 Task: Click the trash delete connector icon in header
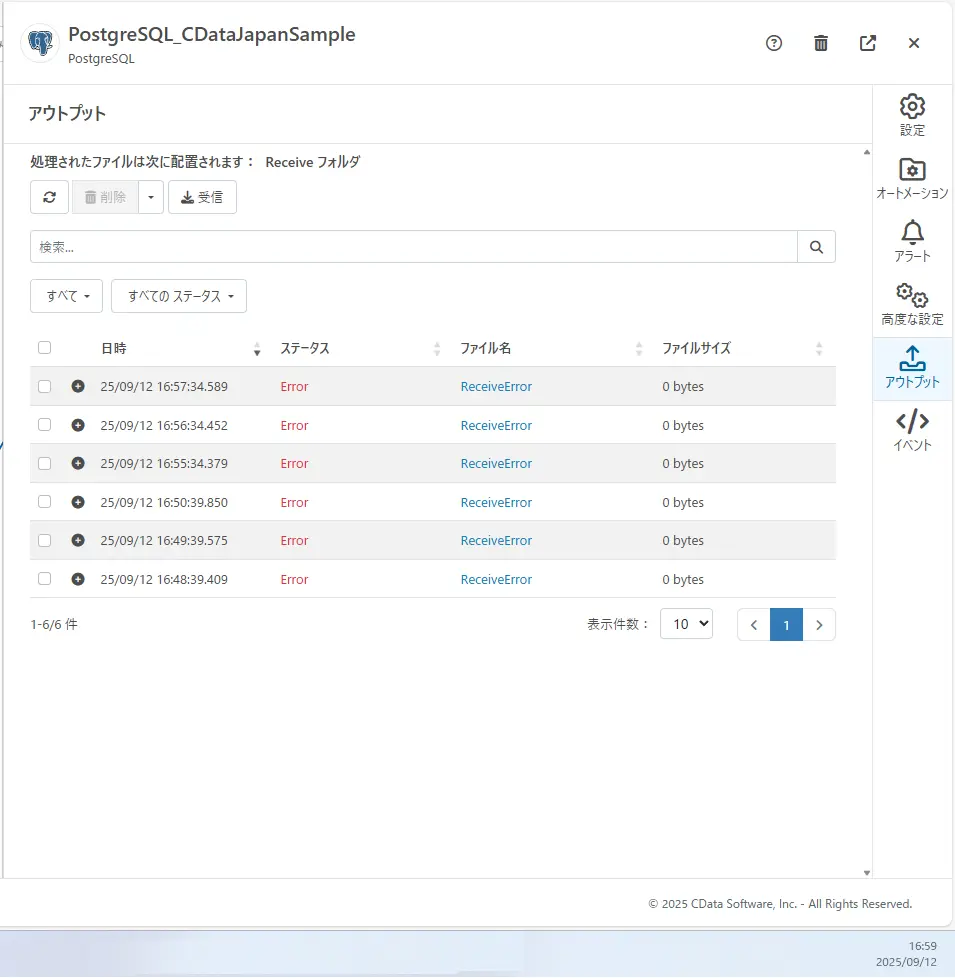point(821,43)
